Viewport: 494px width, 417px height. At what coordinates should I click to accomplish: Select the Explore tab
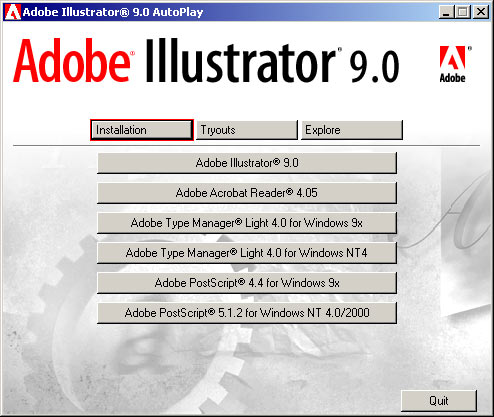(x=352, y=130)
